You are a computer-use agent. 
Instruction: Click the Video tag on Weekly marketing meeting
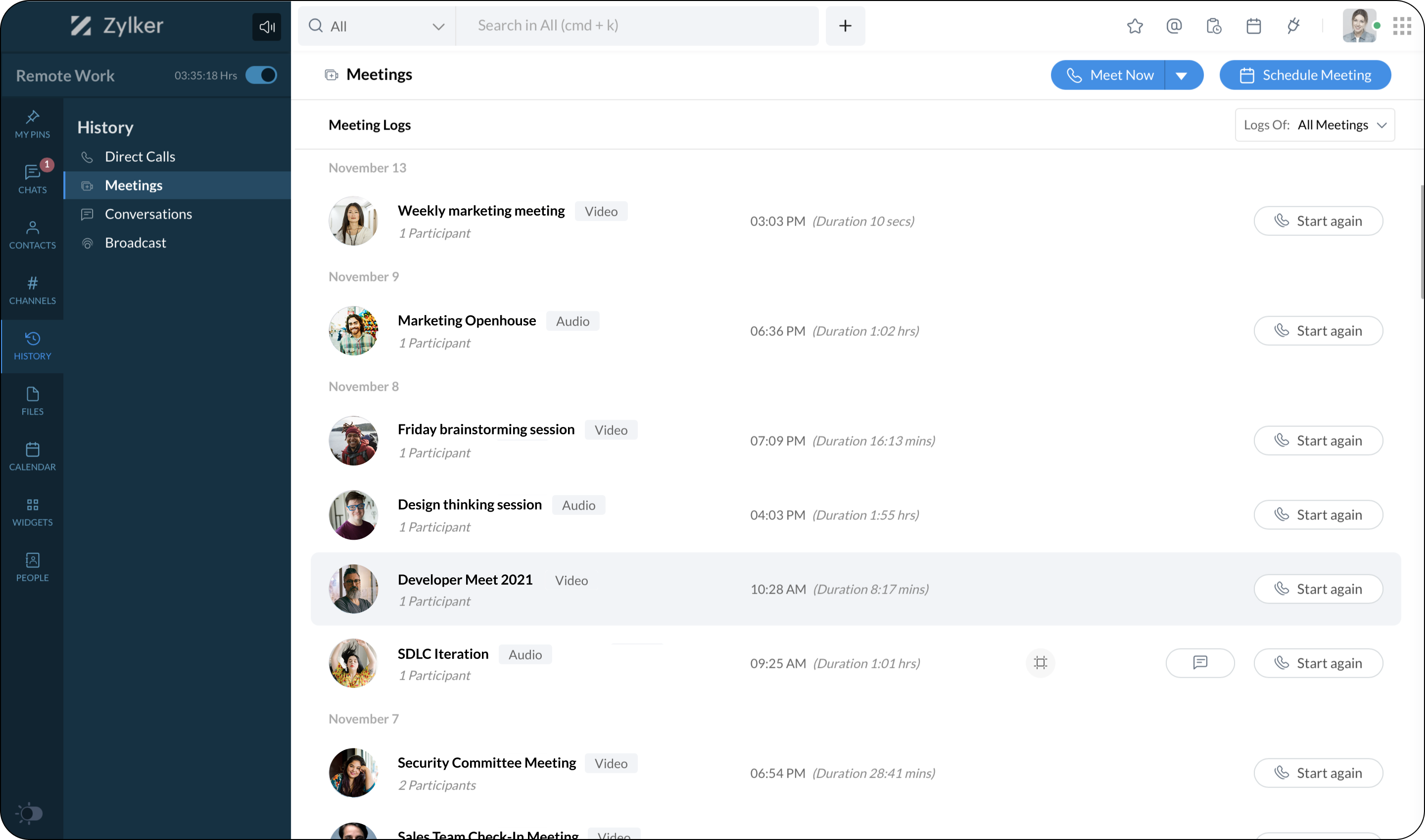tap(601, 211)
